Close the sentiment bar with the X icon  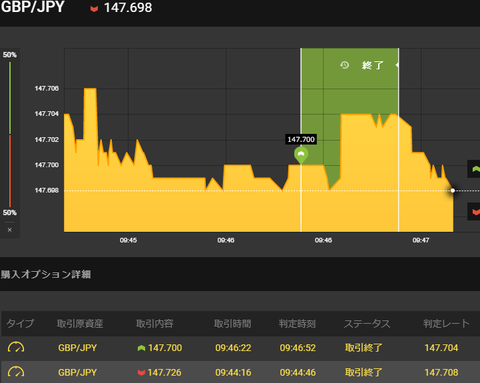click(10, 230)
